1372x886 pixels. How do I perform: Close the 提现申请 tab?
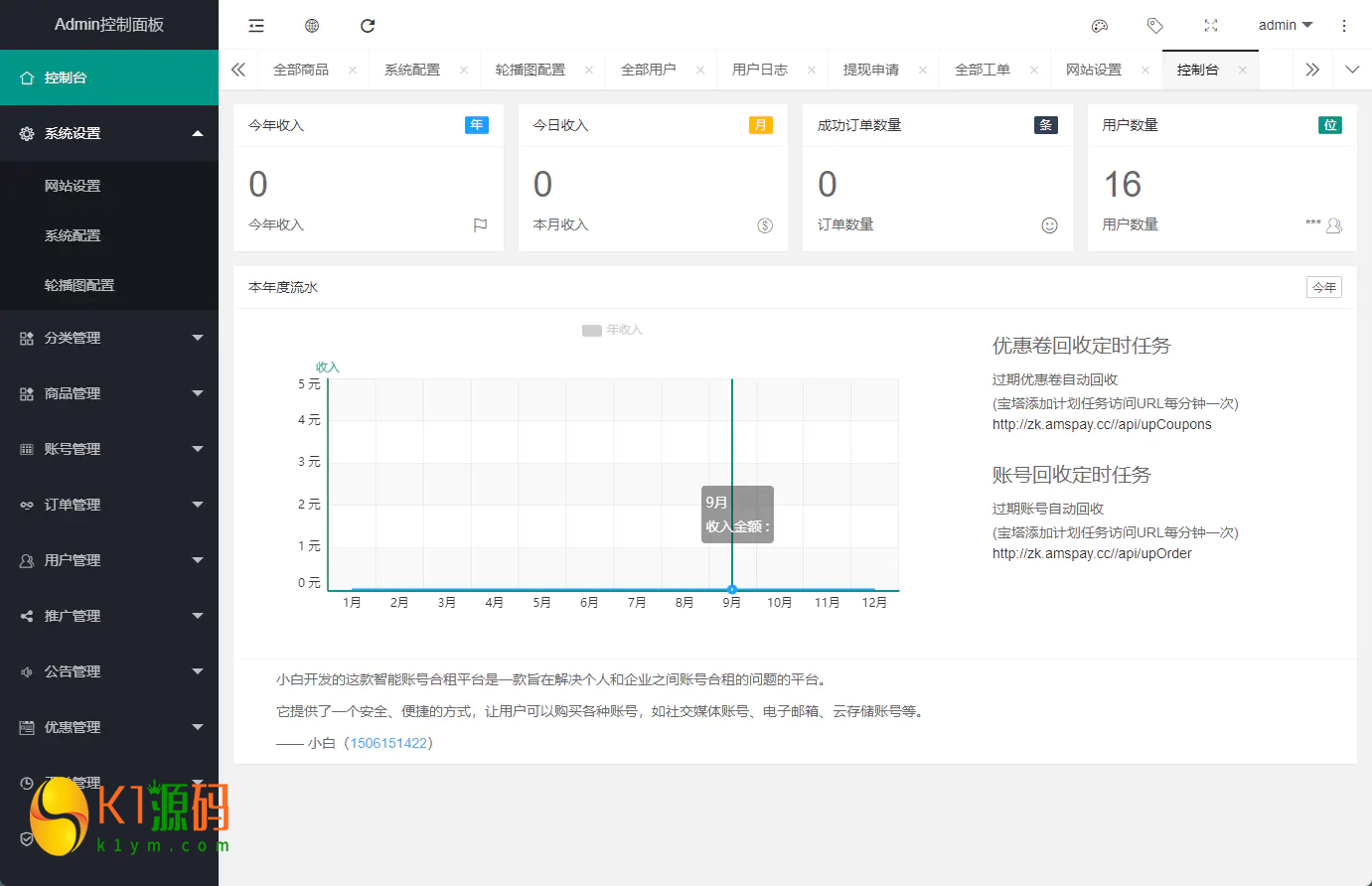pyautogui.click(x=923, y=70)
